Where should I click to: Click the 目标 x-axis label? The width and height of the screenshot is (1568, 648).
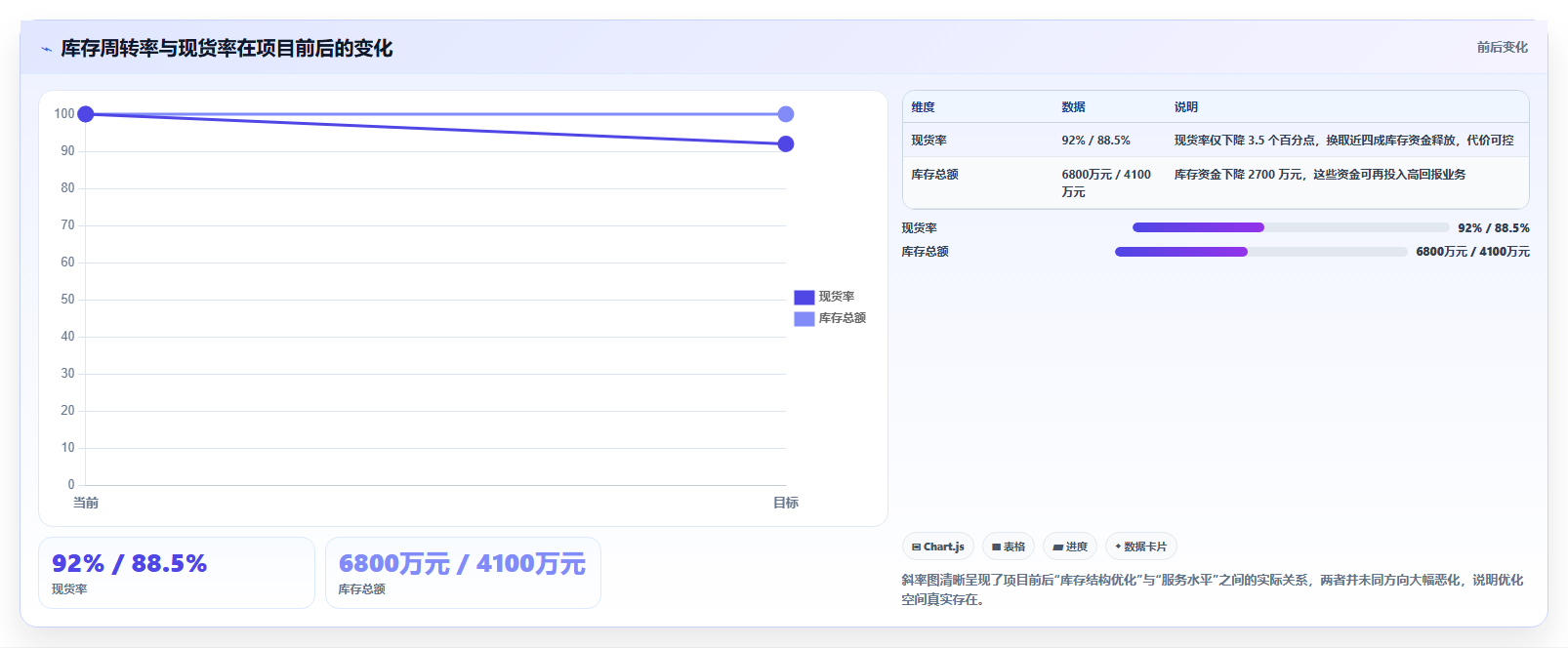(x=786, y=503)
